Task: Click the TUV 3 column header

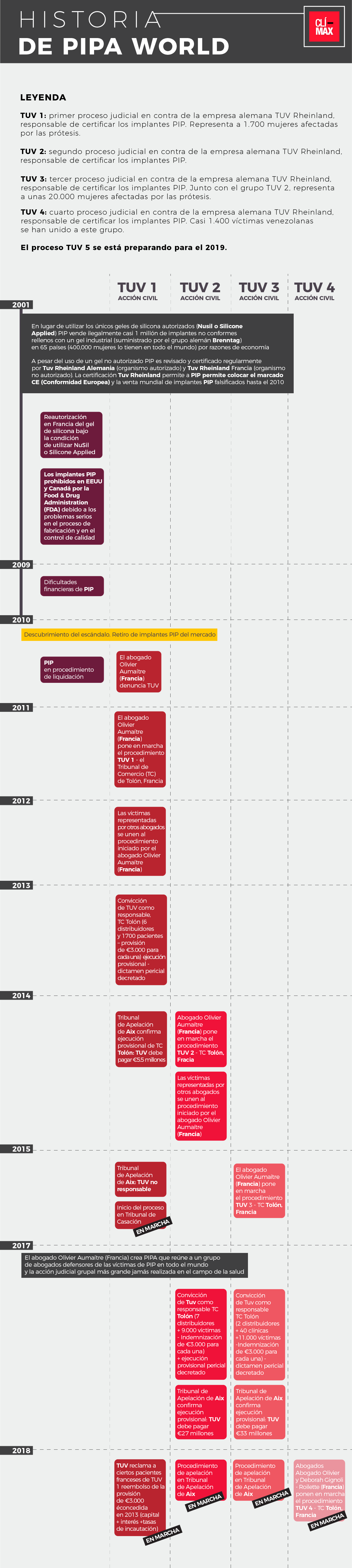Action: pos(259,290)
